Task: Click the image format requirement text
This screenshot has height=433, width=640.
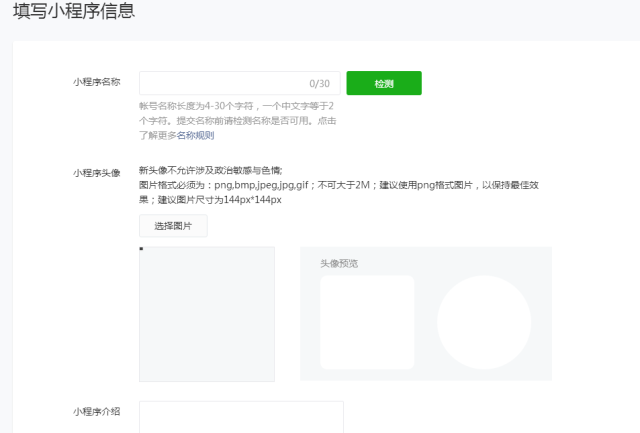Action: 339,192
